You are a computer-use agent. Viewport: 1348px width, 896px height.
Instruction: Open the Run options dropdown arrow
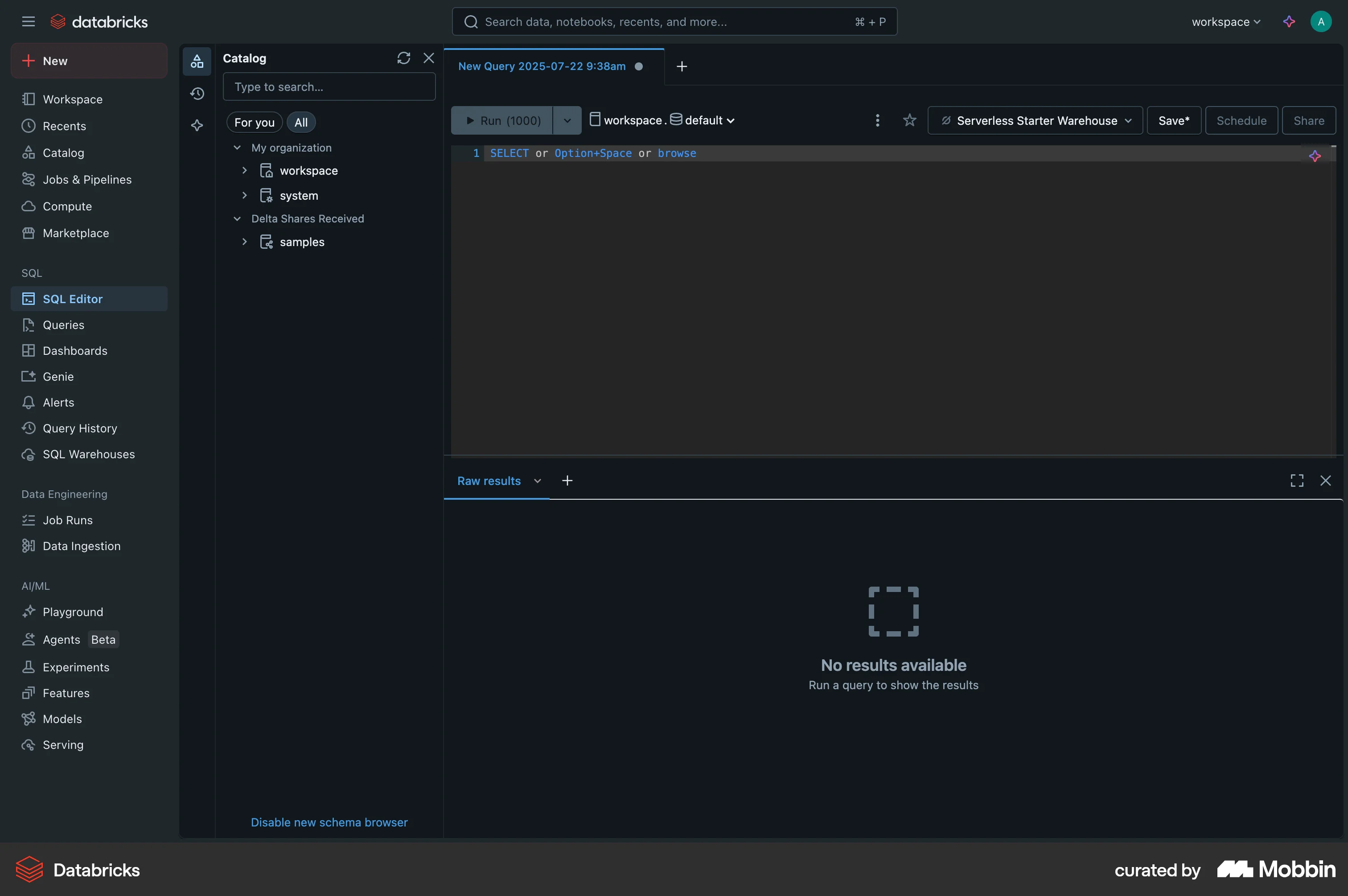pyautogui.click(x=567, y=120)
